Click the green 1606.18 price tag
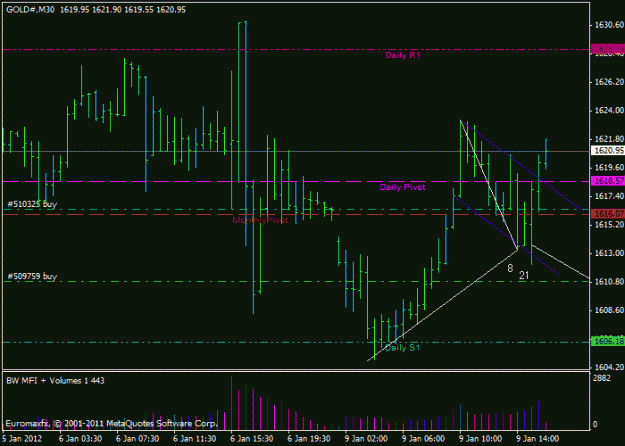The image size is (625, 446). click(x=607, y=342)
